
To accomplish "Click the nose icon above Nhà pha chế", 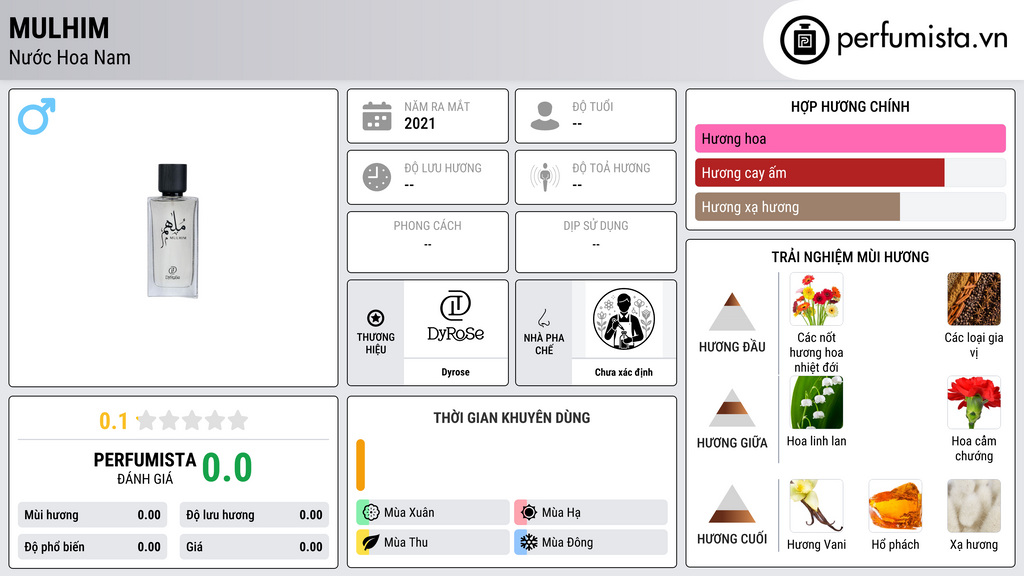I will tap(543, 318).
